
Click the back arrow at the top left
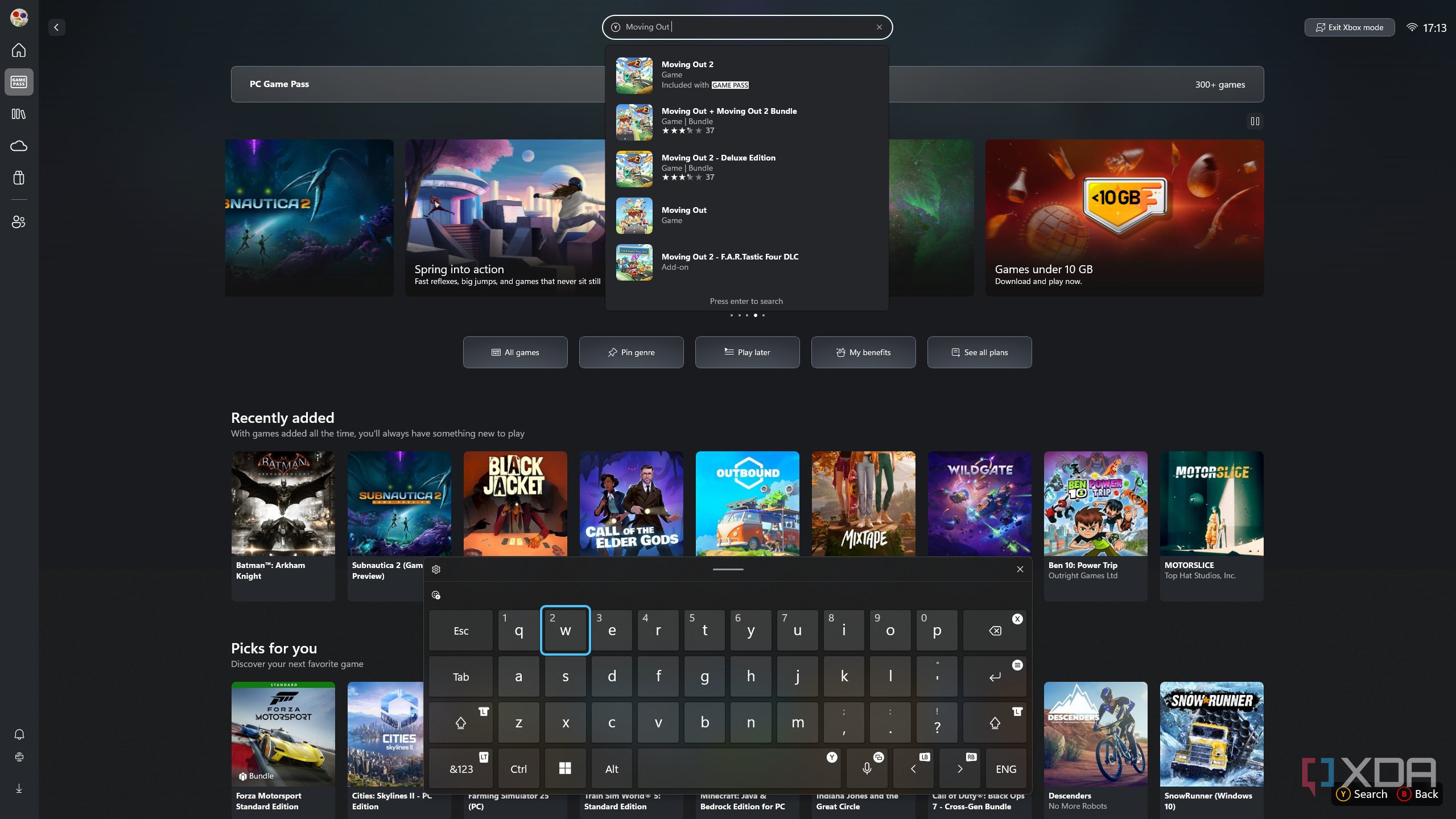click(x=56, y=27)
